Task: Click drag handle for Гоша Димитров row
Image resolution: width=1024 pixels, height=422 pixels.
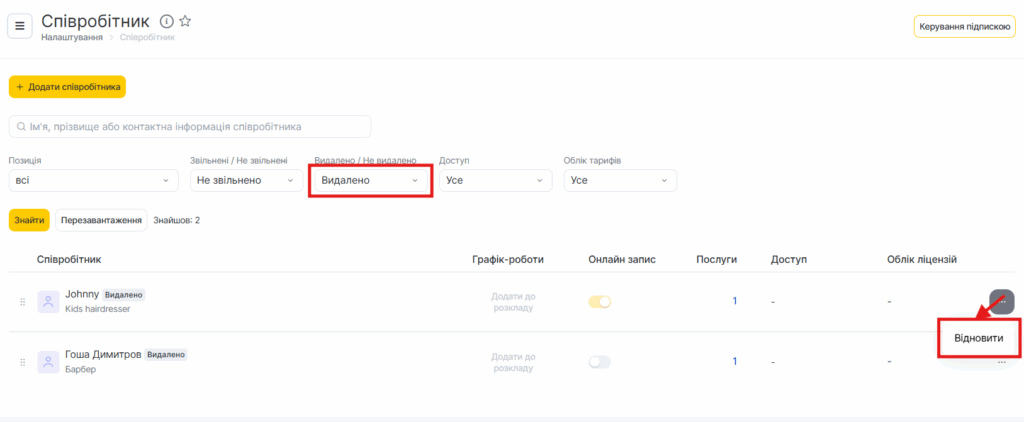Action: click(x=22, y=362)
